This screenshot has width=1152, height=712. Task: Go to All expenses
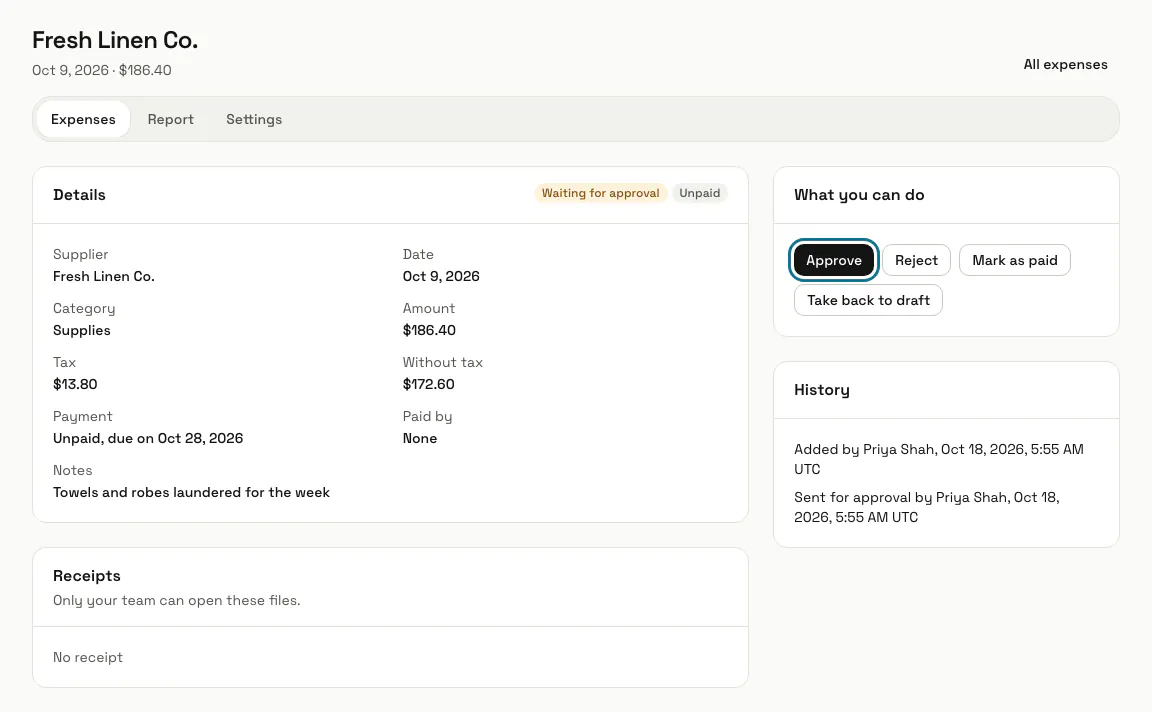click(1065, 65)
